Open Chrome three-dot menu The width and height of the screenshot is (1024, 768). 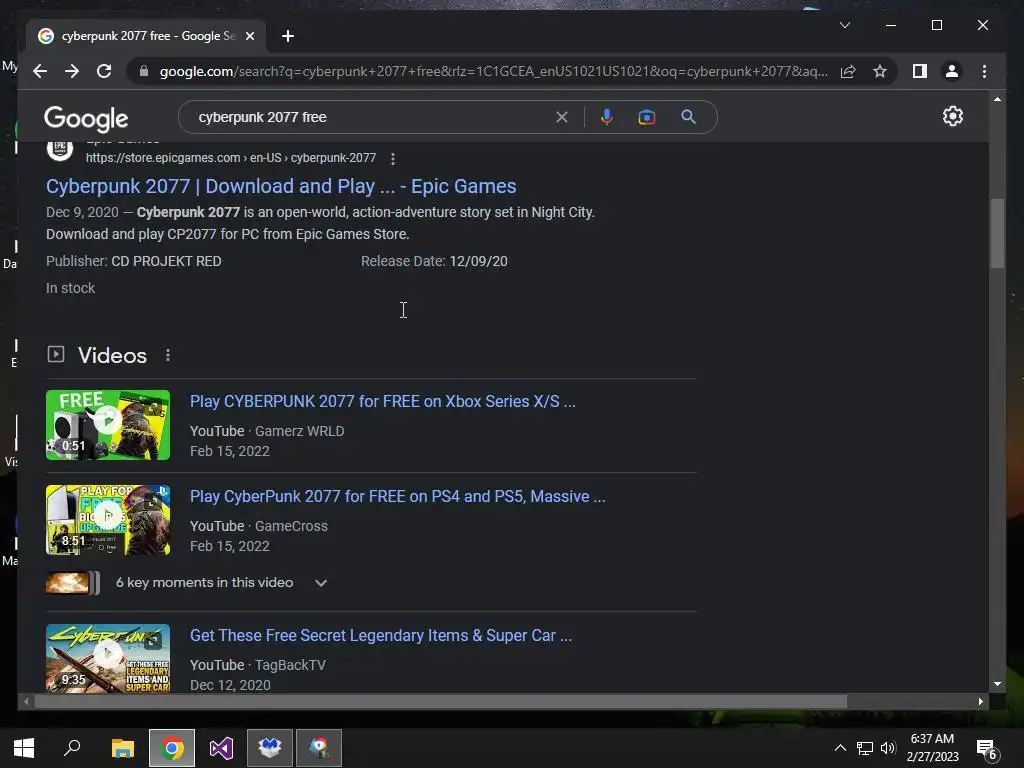coord(984,71)
